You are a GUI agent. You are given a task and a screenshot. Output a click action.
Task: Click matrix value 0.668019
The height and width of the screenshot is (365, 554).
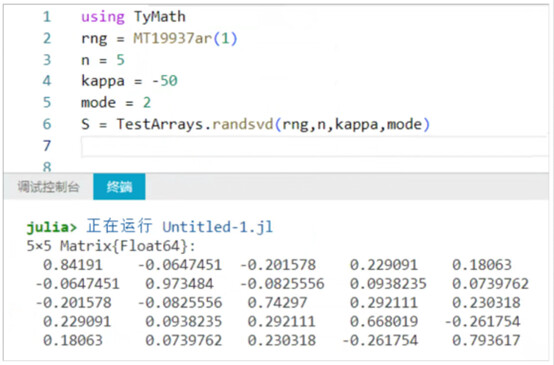(384, 322)
